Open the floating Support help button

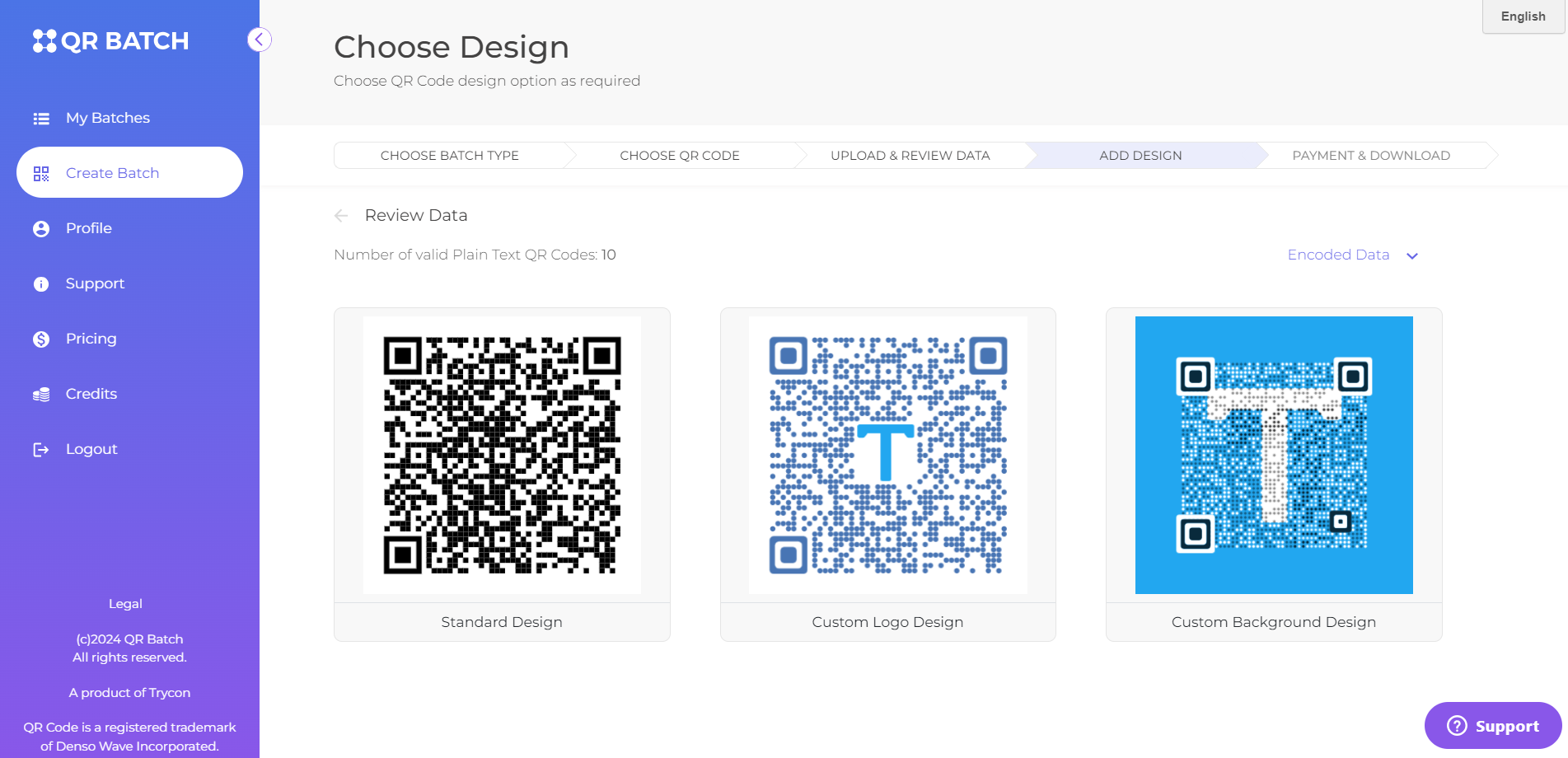[1493, 726]
